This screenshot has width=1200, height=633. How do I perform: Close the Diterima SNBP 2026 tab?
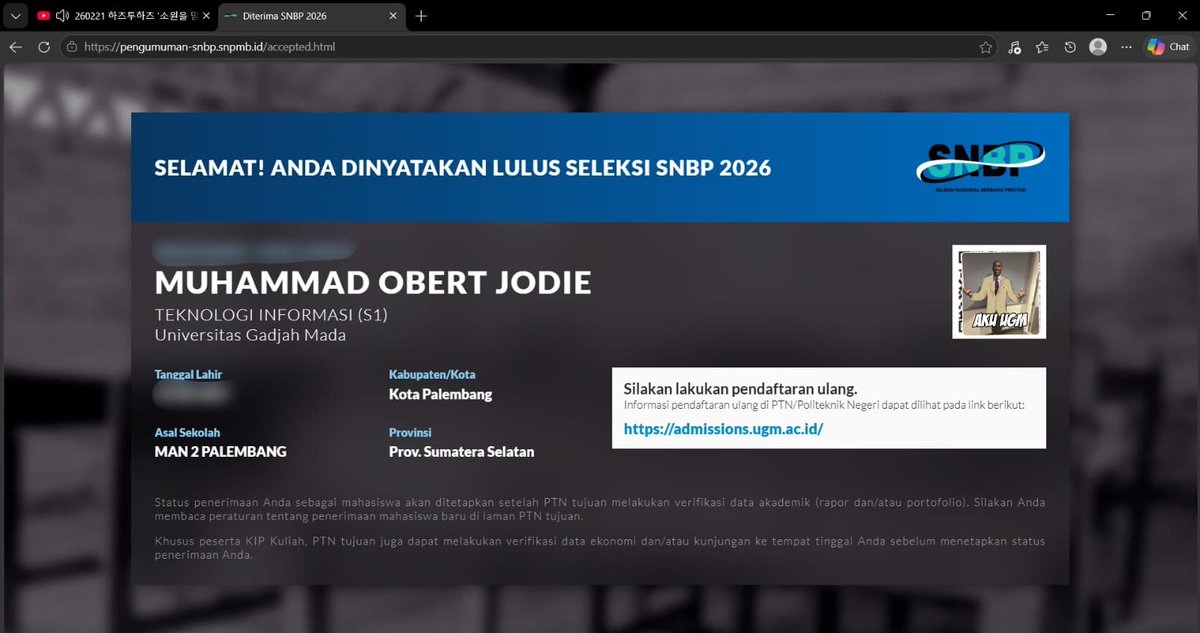tap(393, 16)
